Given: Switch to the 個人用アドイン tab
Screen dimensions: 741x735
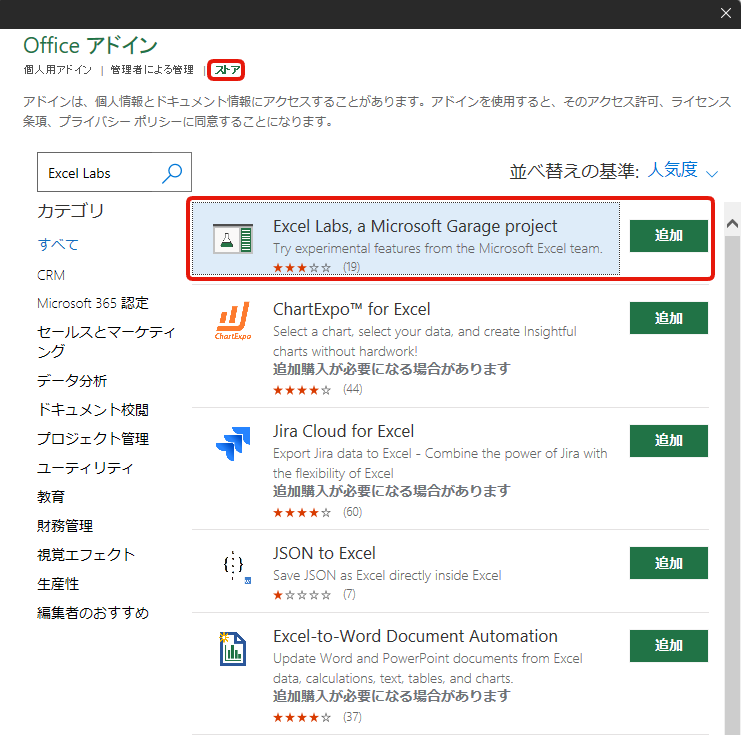Looking at the screenshot, I should [x=58, y=70].
